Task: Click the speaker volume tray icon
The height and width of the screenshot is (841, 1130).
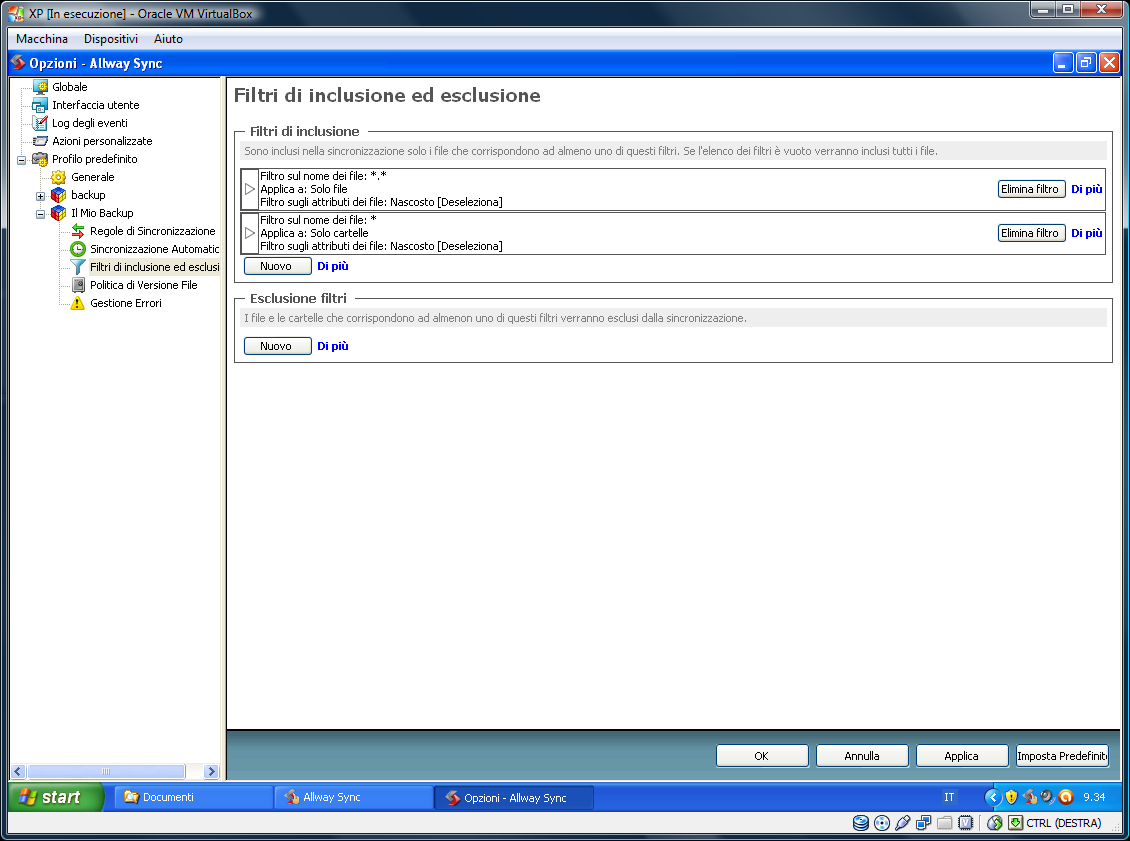Action: (1047, 797)
